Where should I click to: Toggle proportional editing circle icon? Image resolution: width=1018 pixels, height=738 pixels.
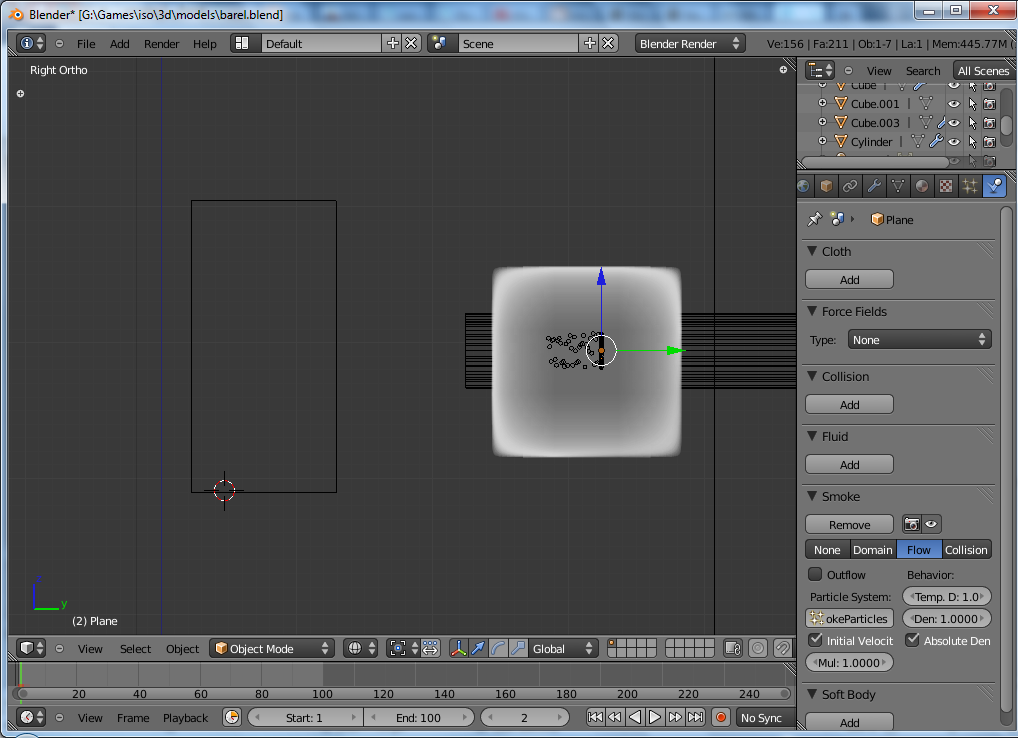click(x=758, y=648)
